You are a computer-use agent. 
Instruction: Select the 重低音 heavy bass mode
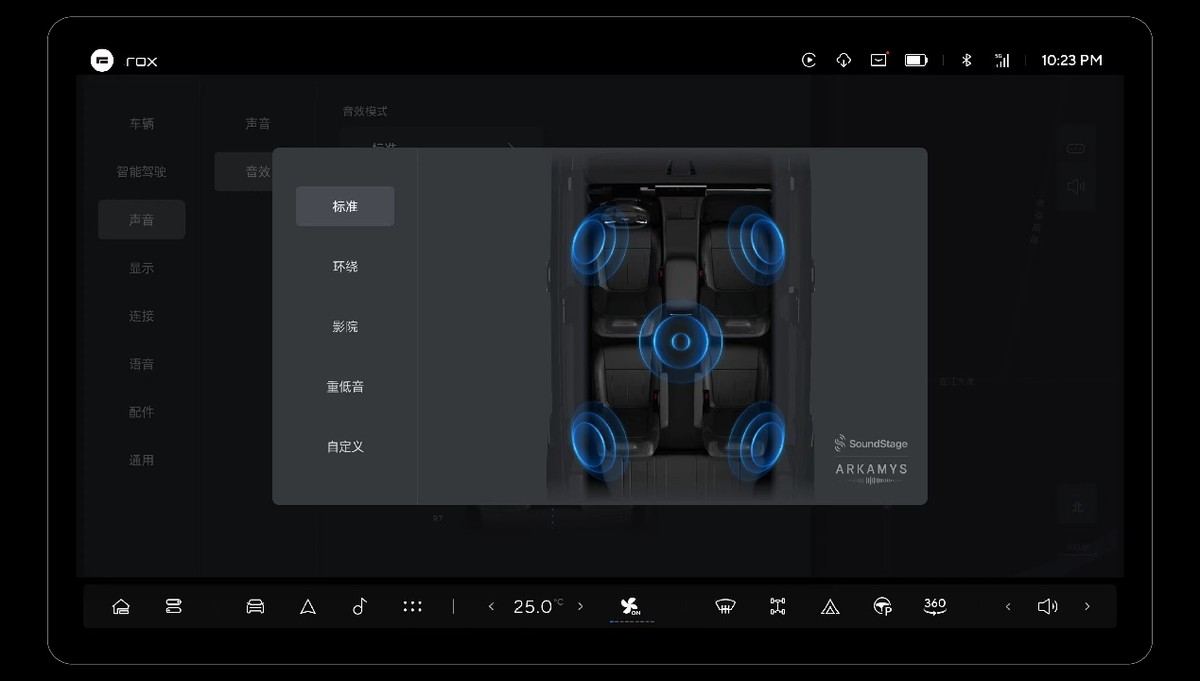coord(345,386)
